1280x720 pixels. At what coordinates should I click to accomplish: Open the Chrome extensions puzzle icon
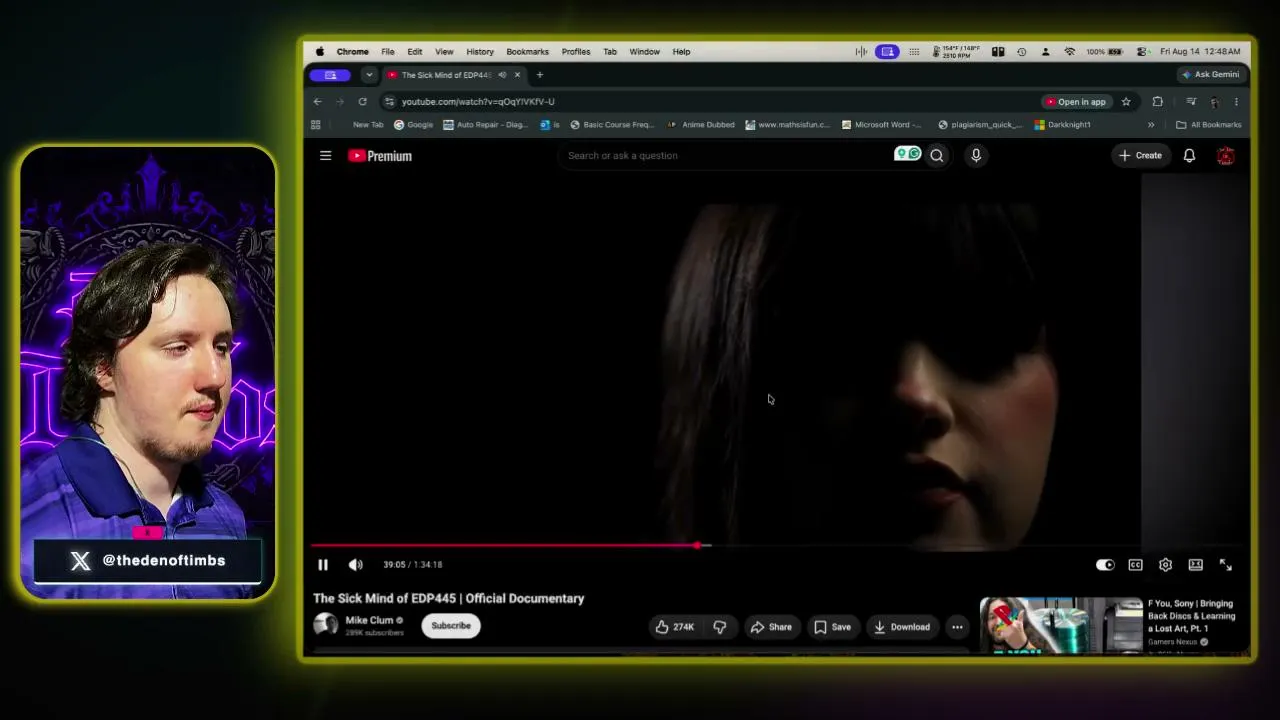1157,102
